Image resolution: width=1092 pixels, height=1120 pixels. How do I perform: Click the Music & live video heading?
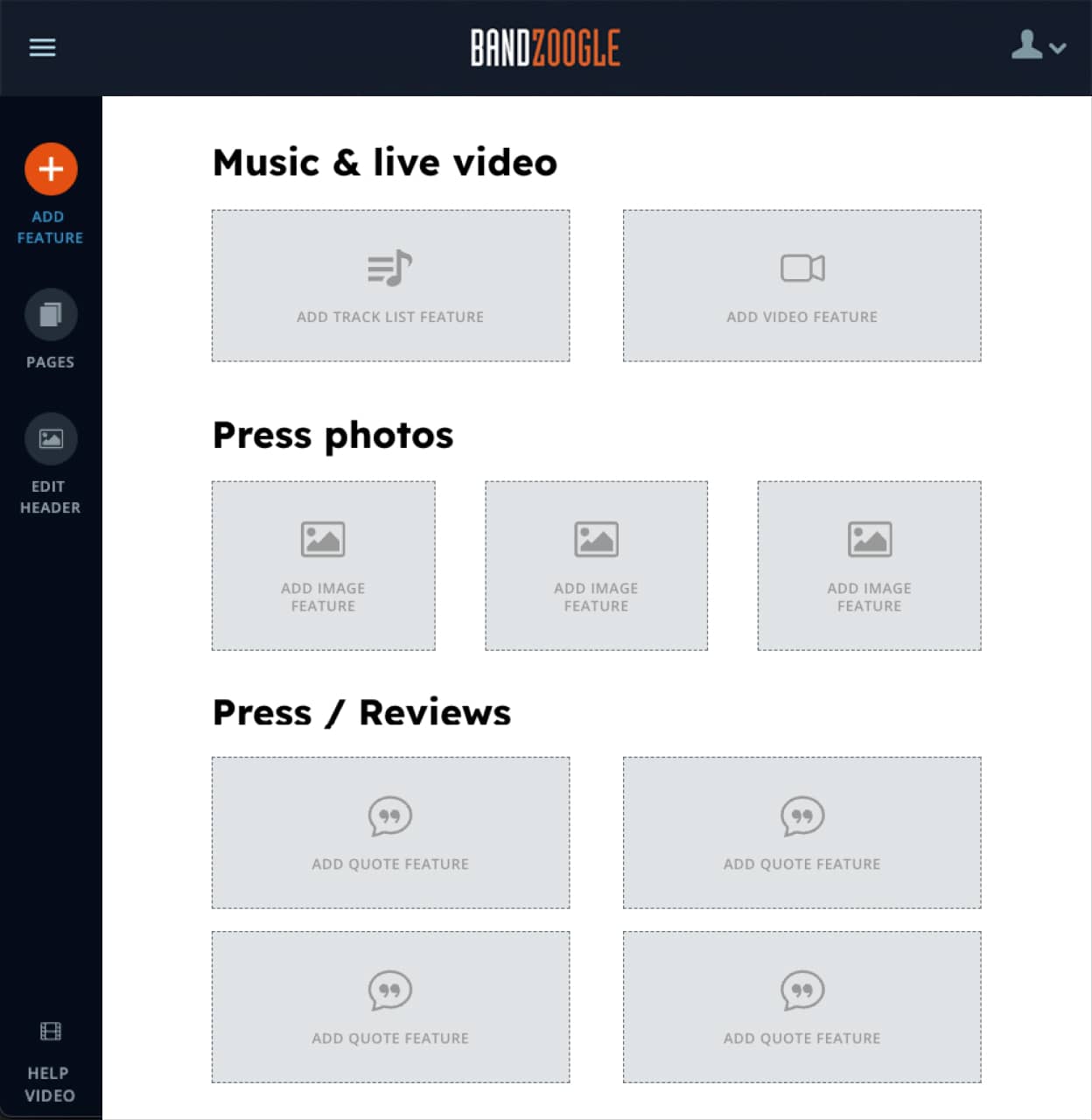click(385, 163)
